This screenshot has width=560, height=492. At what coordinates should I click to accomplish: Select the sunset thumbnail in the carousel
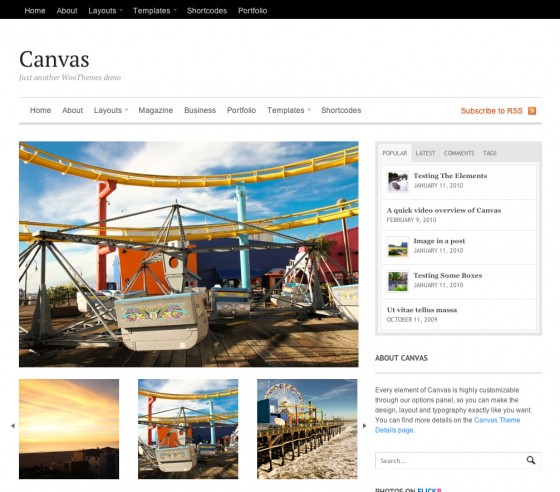(69, 429)
